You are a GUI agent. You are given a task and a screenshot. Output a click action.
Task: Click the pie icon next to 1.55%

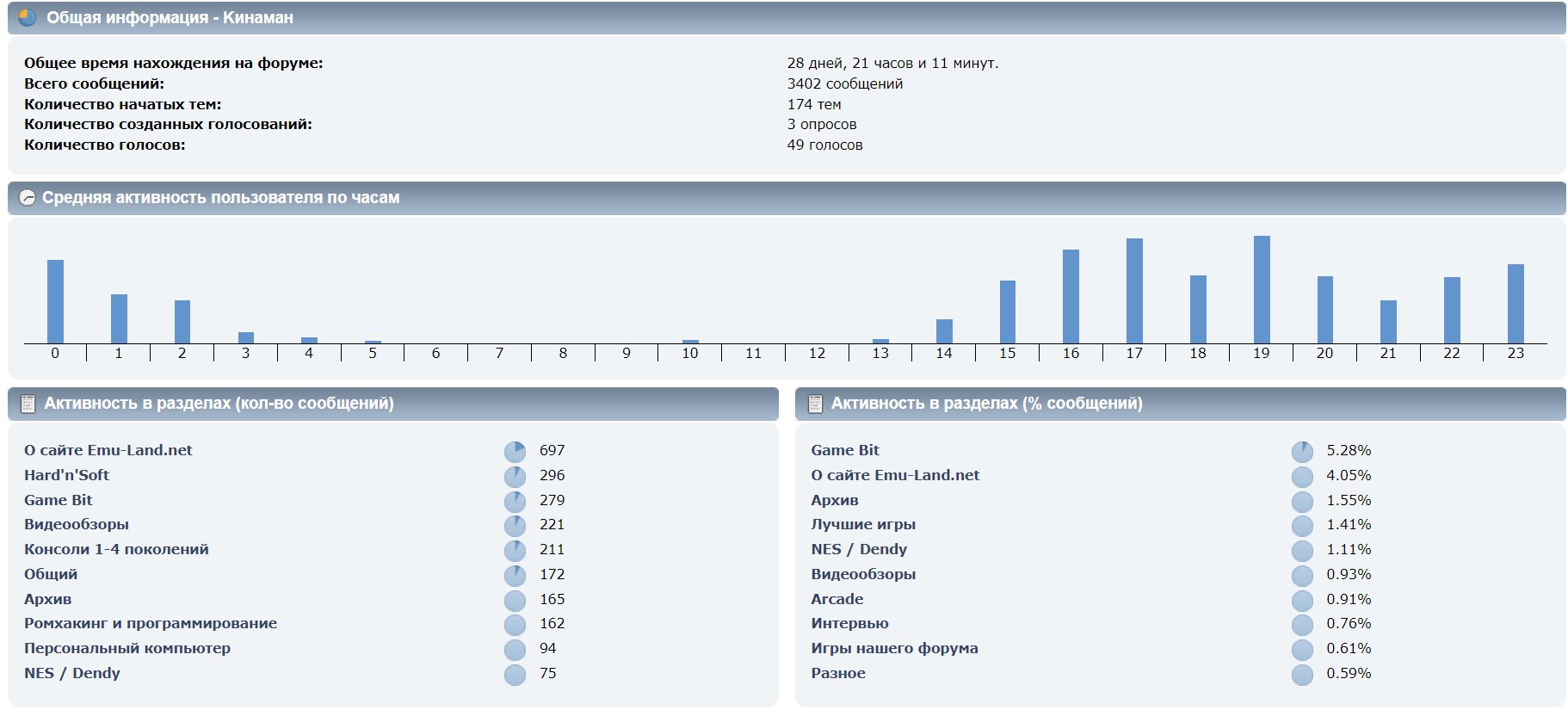(1302, 502)
